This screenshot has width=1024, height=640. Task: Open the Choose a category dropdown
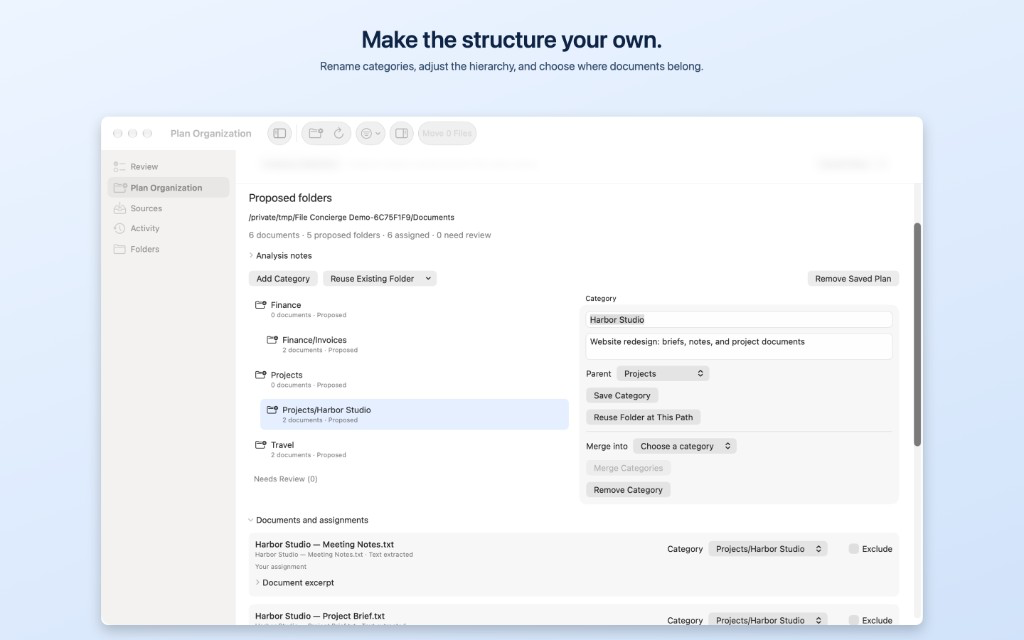click(x=684, y=446)
